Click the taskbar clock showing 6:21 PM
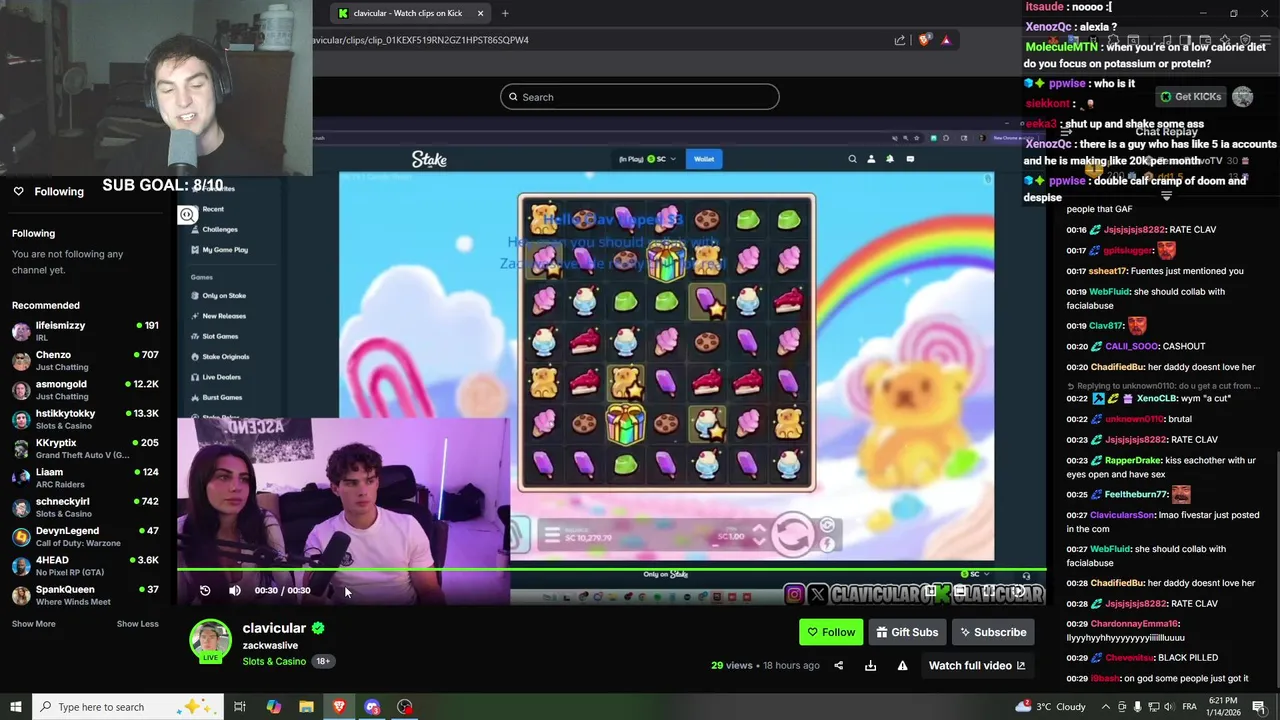The height and width of the screenshot is (720, 1280). tap(1222, 707)
